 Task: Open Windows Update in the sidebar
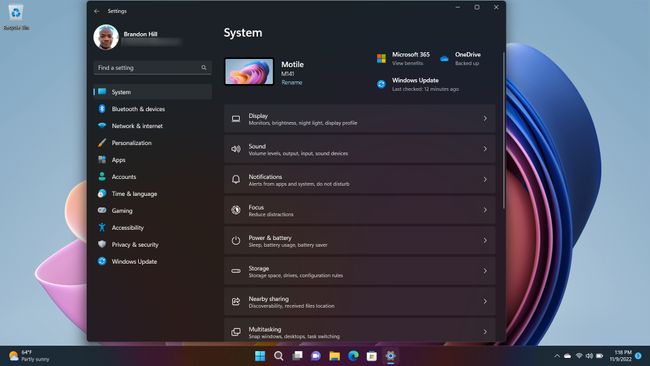coord(153,262)
